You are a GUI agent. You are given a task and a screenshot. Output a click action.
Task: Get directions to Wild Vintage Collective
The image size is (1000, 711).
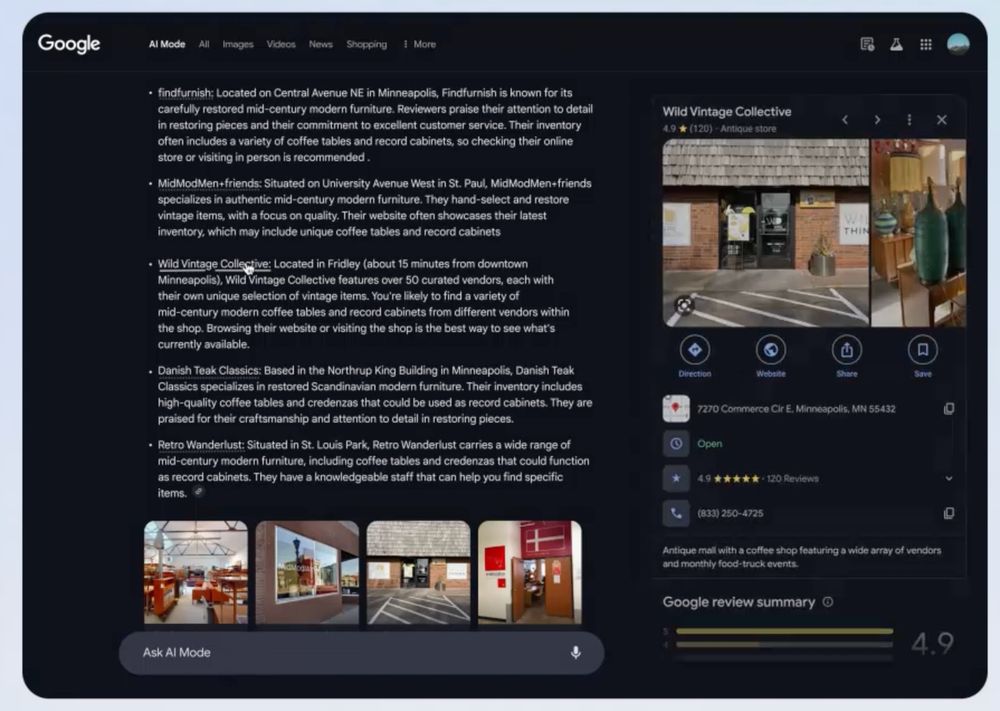tap(695, 355)
